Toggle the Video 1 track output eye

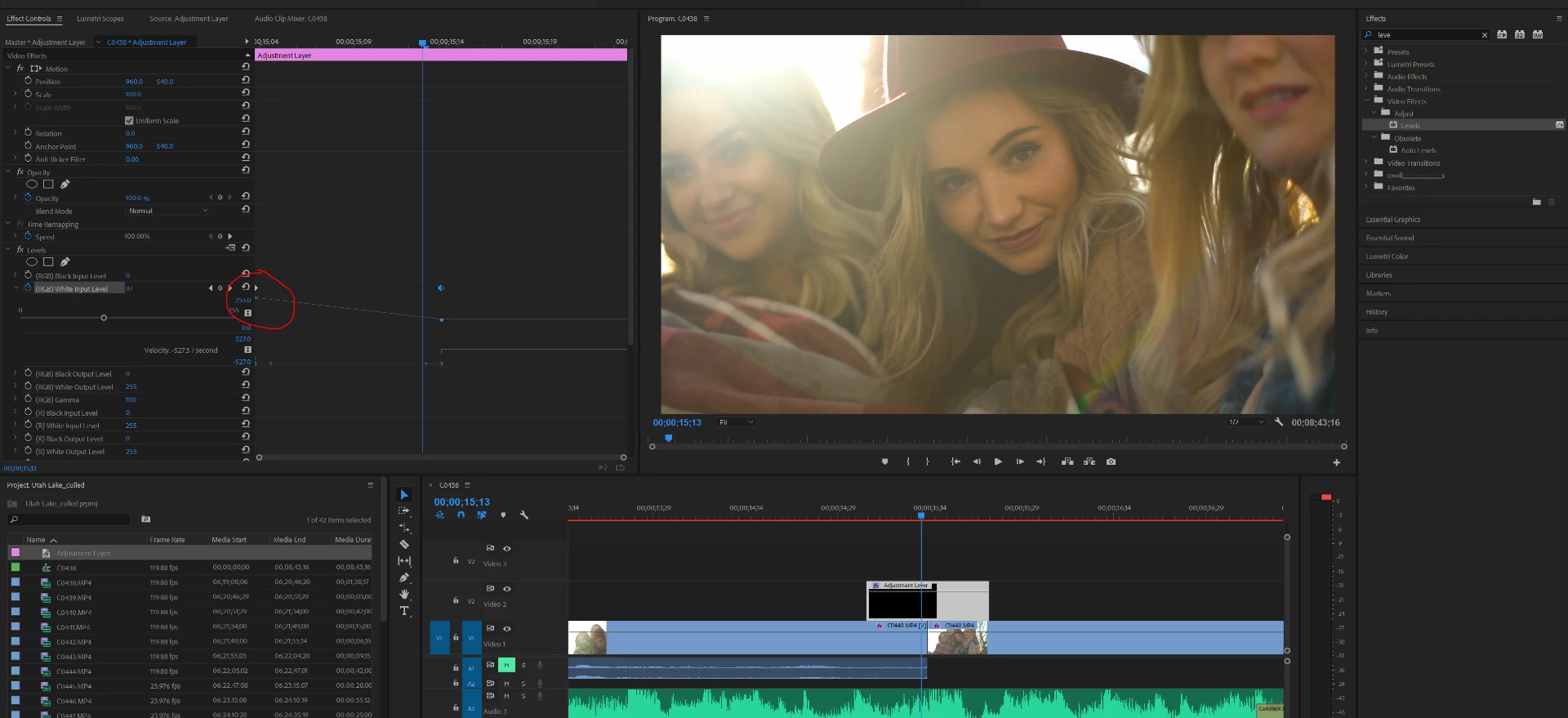click(507, 629)
